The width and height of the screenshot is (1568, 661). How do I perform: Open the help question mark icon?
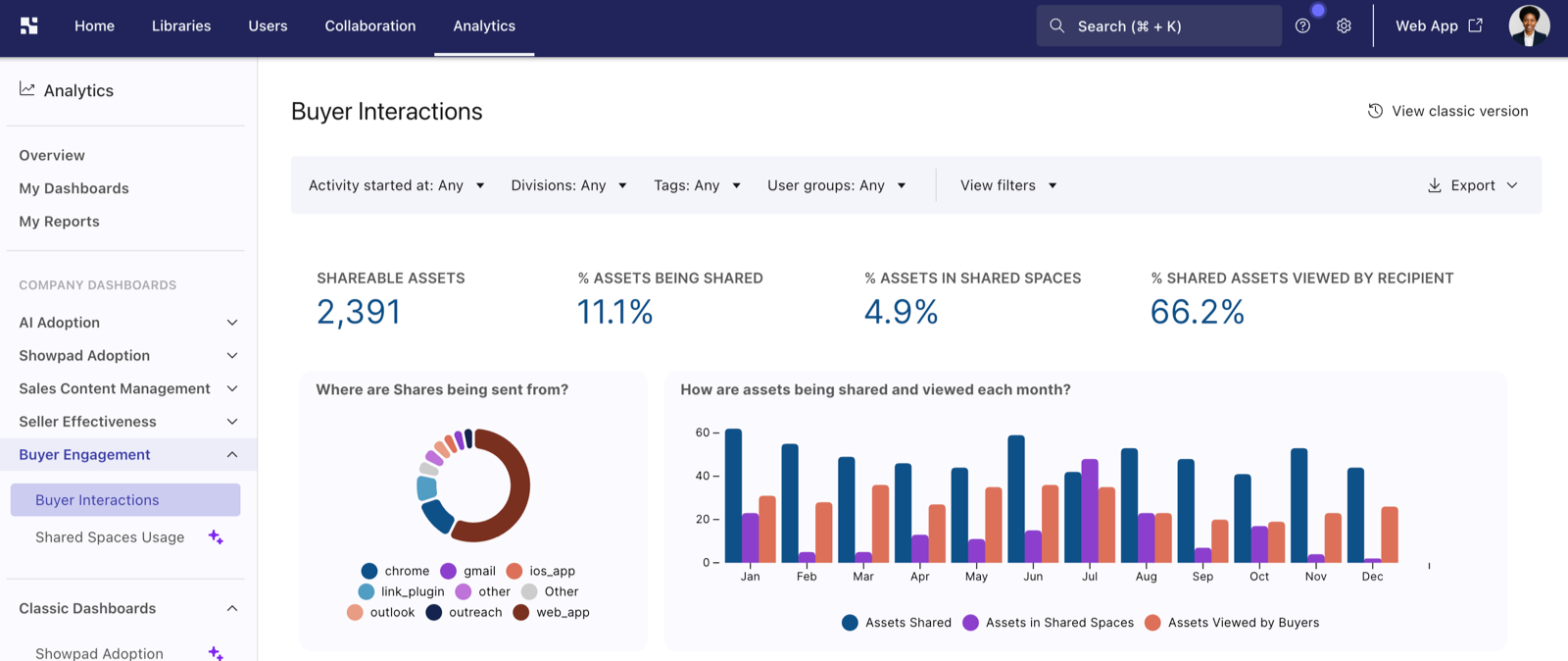[x=1302, y=25]
